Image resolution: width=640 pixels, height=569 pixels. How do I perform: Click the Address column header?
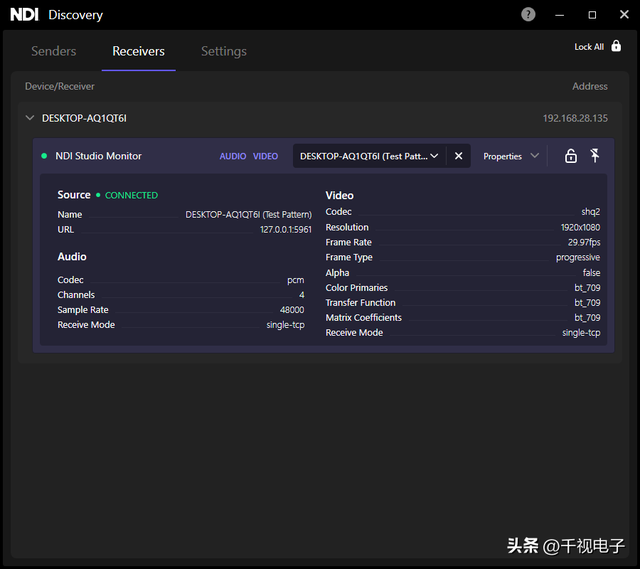(590, 86)
